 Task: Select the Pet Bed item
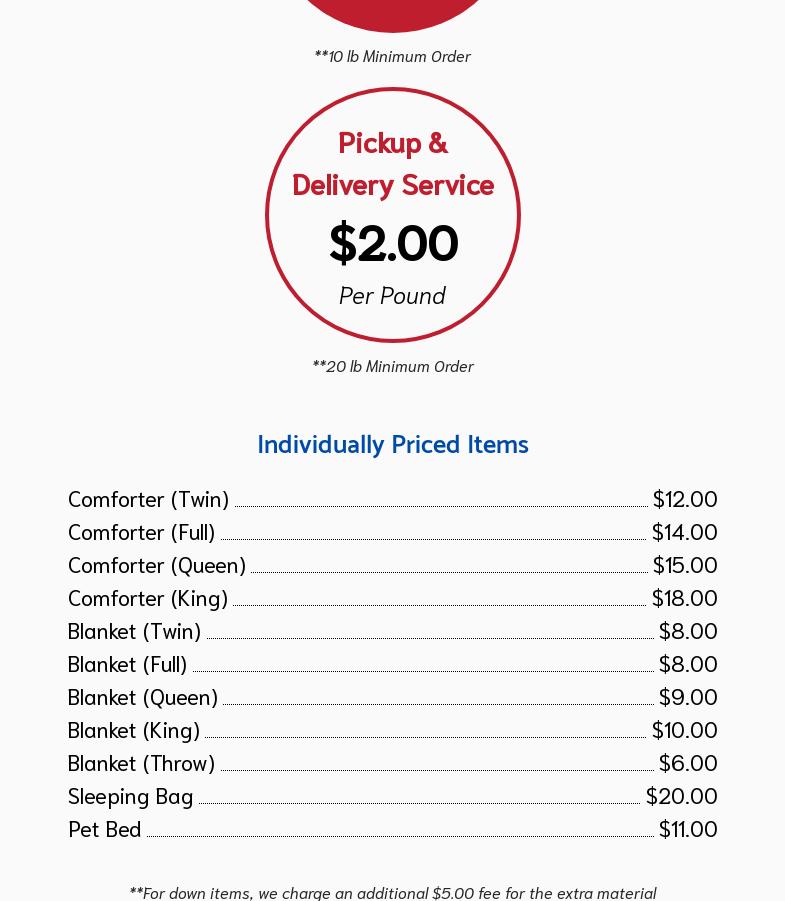click(105, 828)
